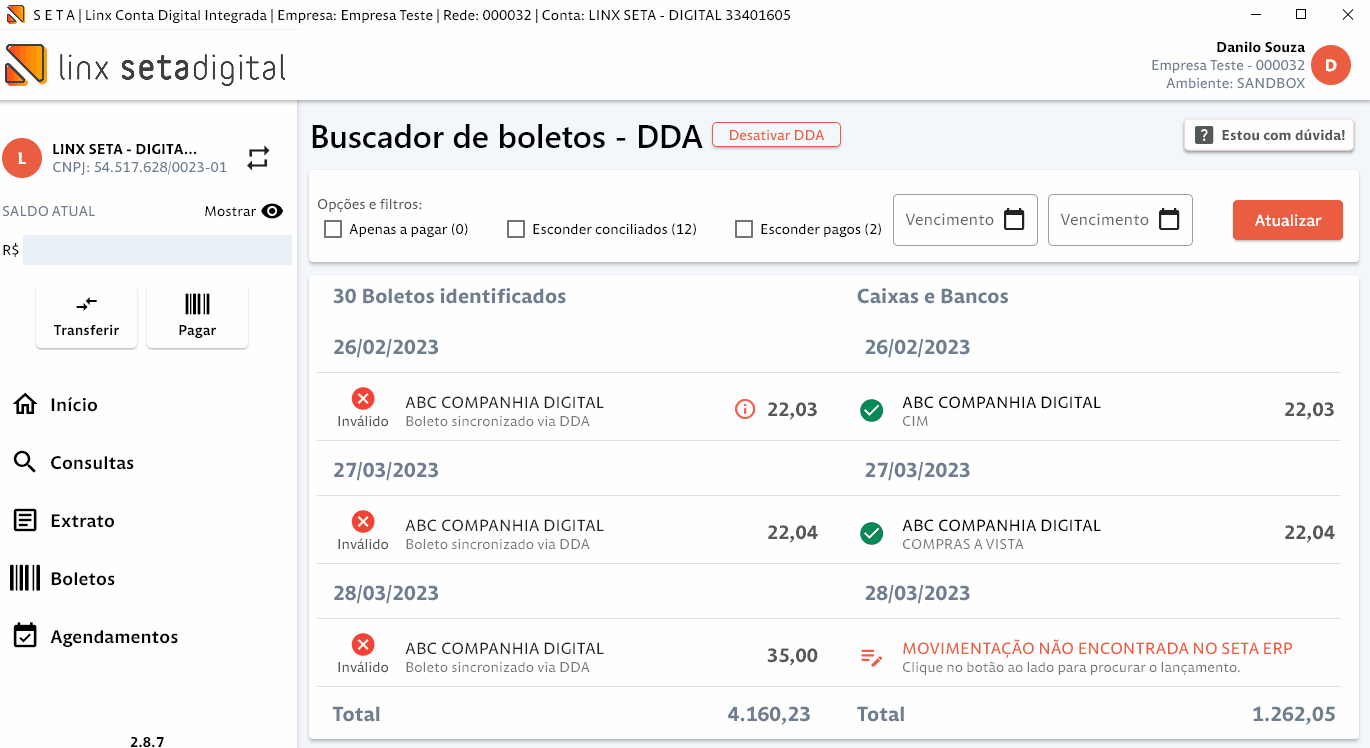Screen dimensions: 1370x748
Task: Check Esconder pagos checkbox
Action: [744, 229]
